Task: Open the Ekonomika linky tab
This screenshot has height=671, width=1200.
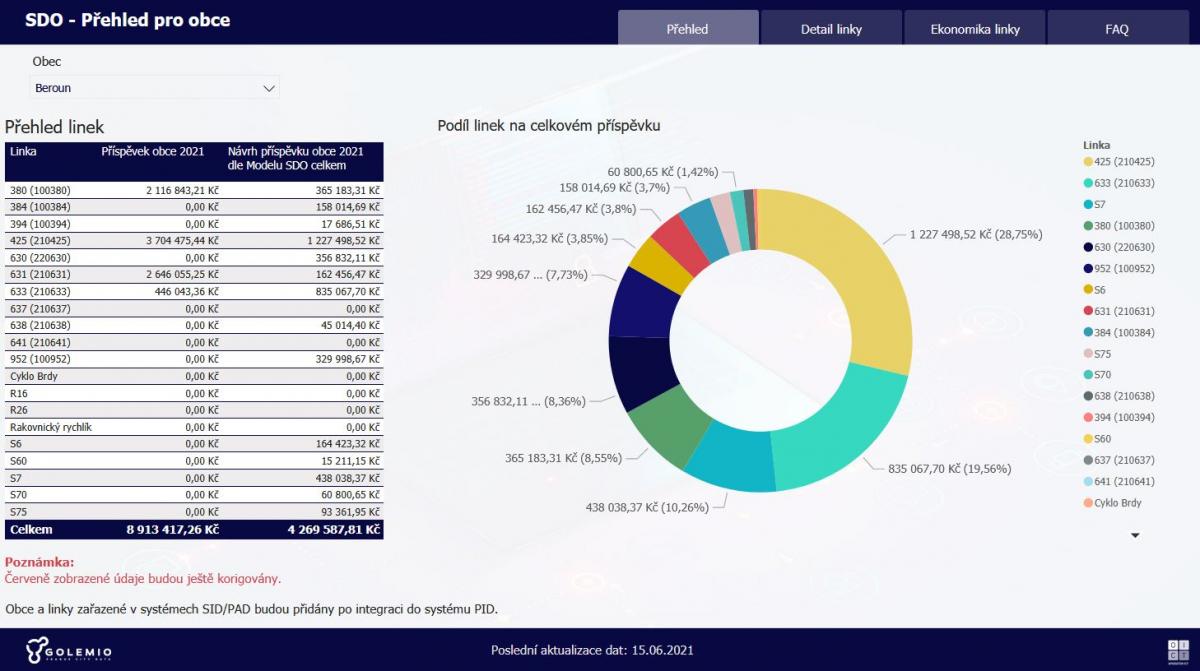Action: 975,28
